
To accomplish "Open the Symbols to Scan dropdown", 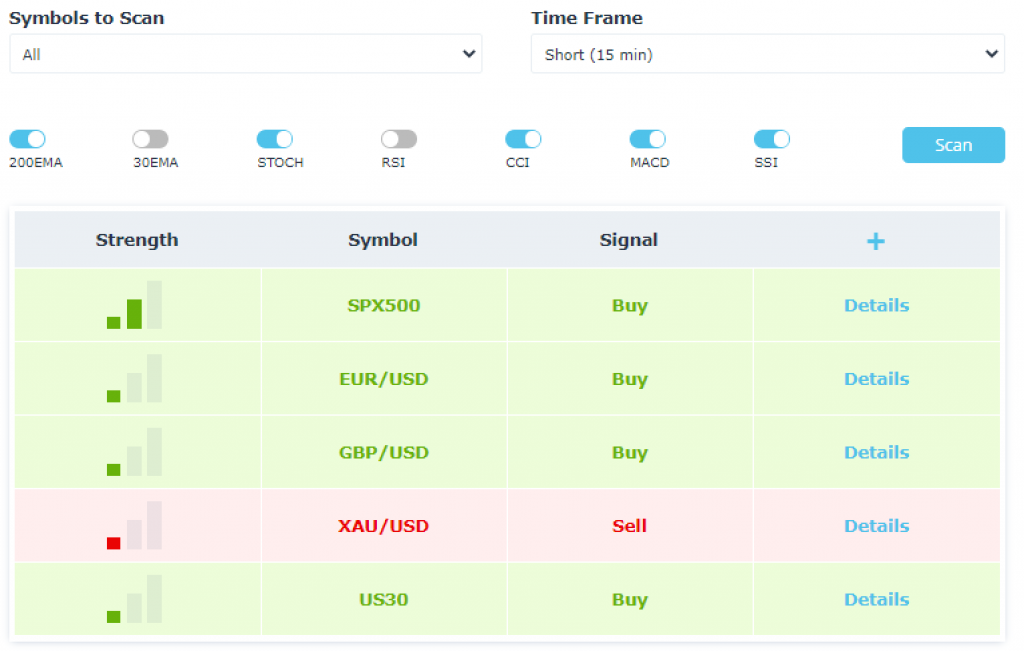I will (245, 54).
